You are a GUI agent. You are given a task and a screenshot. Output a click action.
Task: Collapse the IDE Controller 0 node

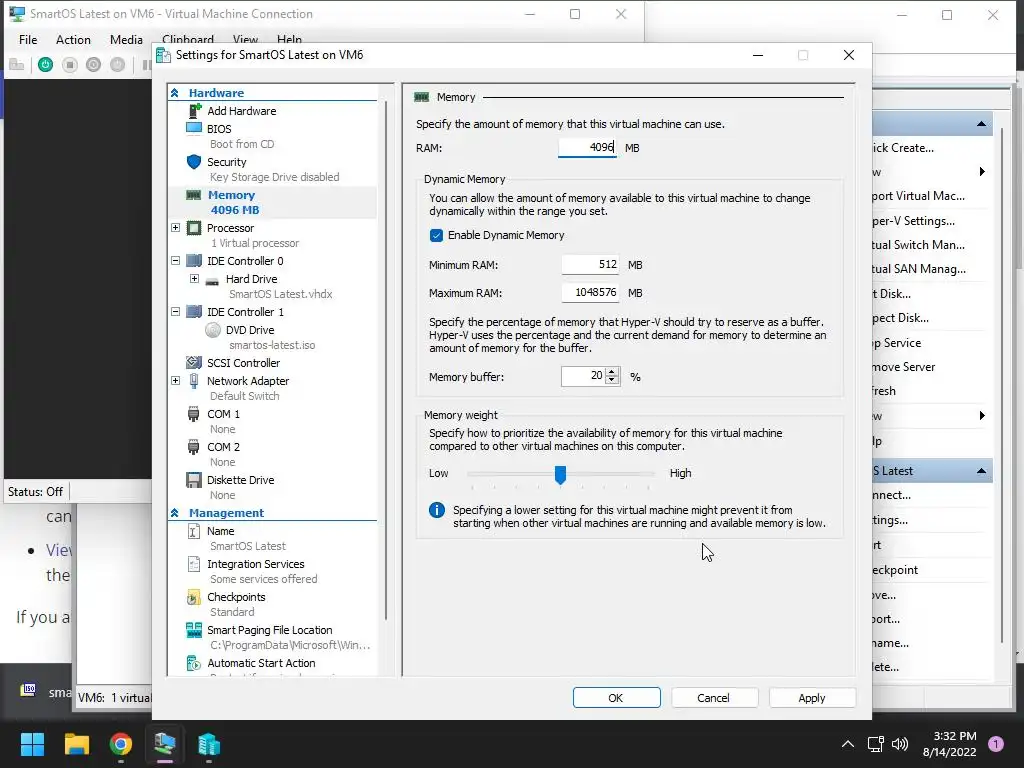[176, 261]
